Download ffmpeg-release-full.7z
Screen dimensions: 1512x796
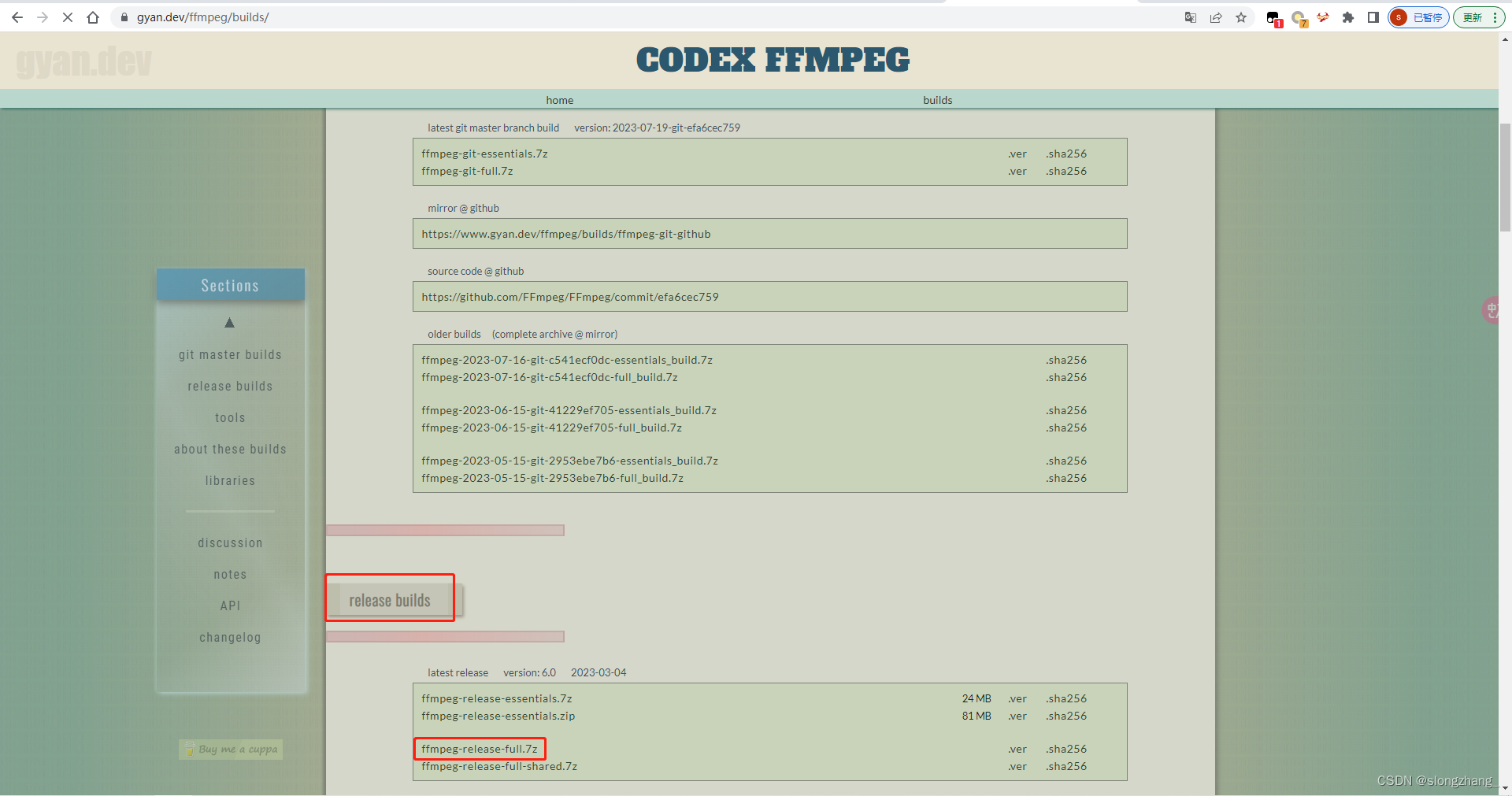point(480,749)
